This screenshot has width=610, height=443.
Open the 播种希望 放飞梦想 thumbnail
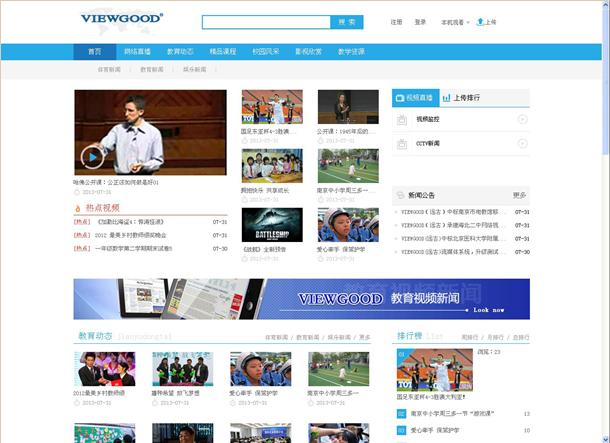pos(182,369)
